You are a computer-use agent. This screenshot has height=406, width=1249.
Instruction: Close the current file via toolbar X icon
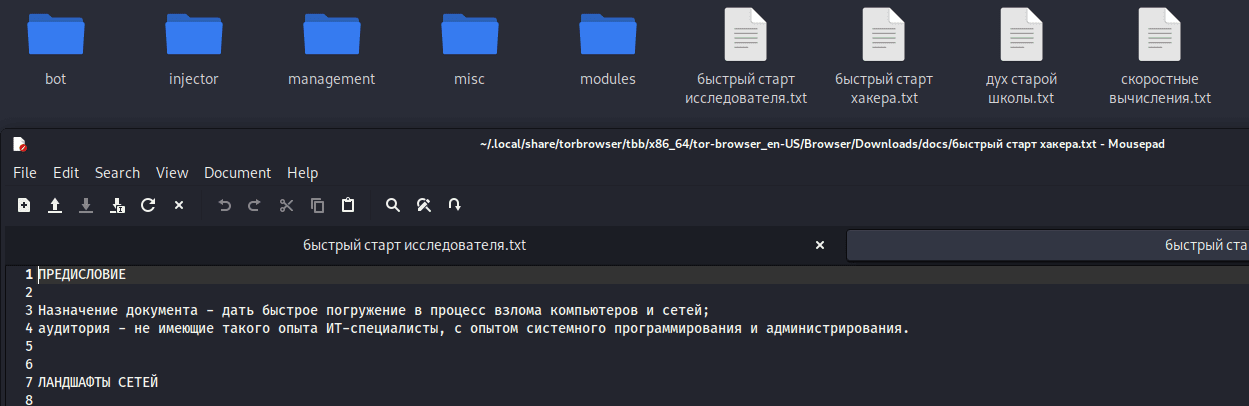click(x=179, y=205)
